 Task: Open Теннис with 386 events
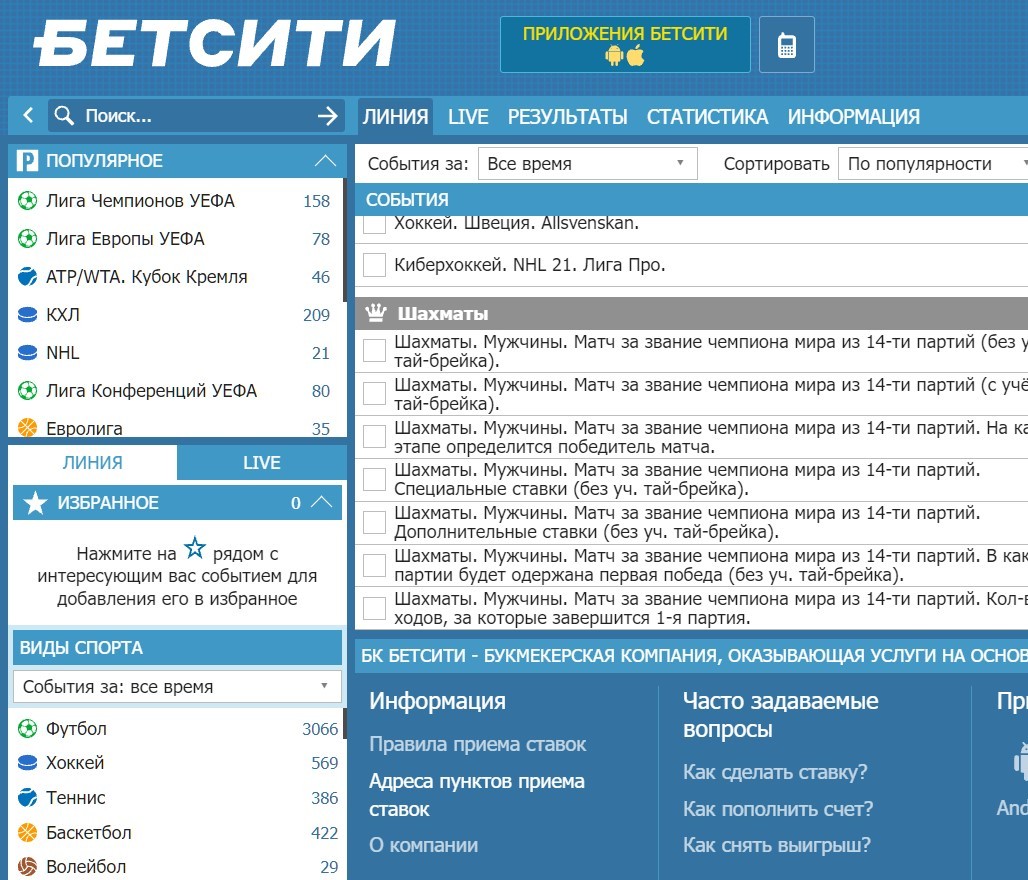click(176, 797)
